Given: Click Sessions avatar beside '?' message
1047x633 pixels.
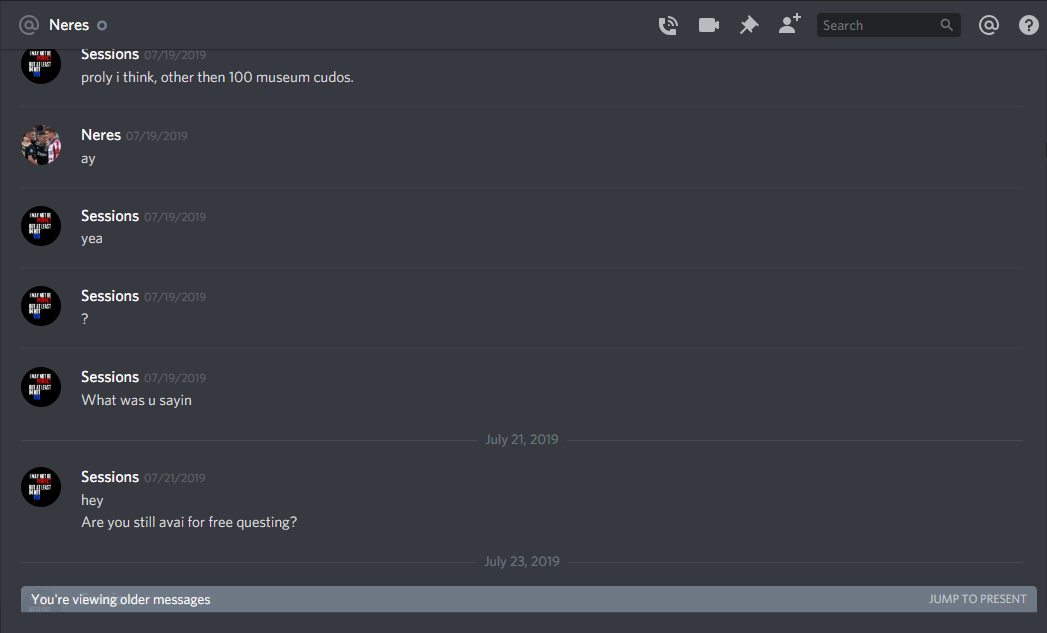Looking at the screenshot, I should click(41, 306).
